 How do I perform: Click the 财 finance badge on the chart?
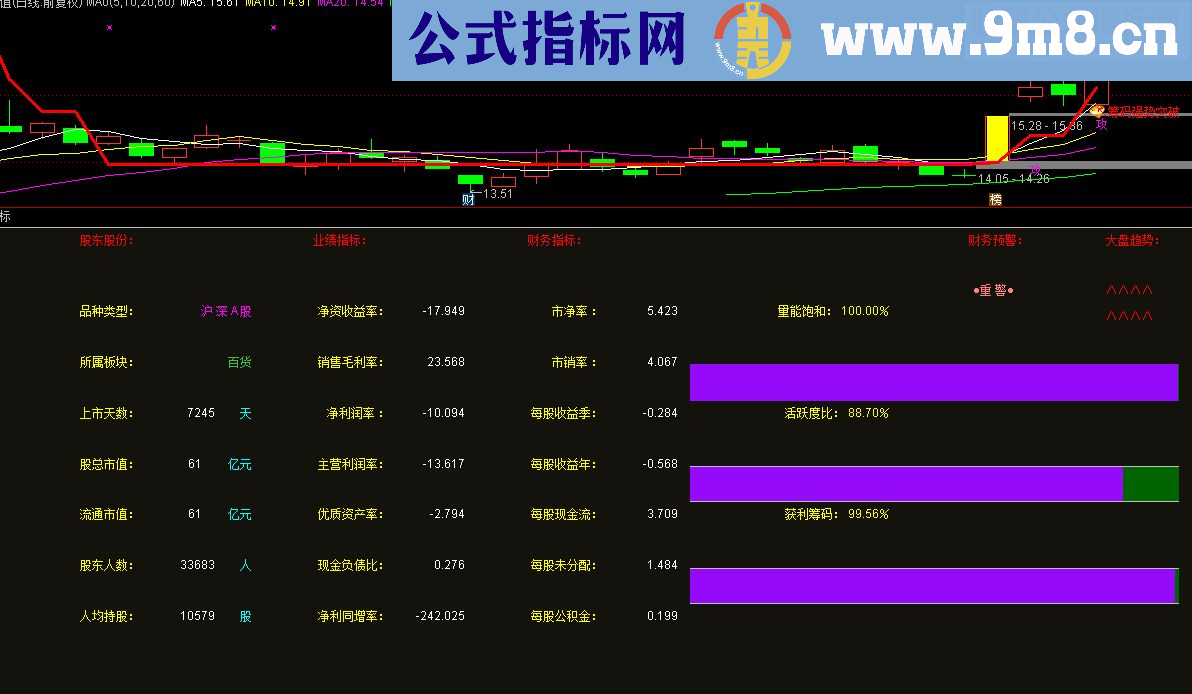pos(467,199)
